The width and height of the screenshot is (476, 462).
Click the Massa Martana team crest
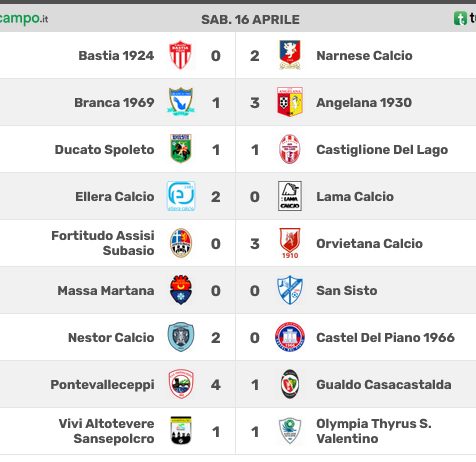click(x=180, y=290)
